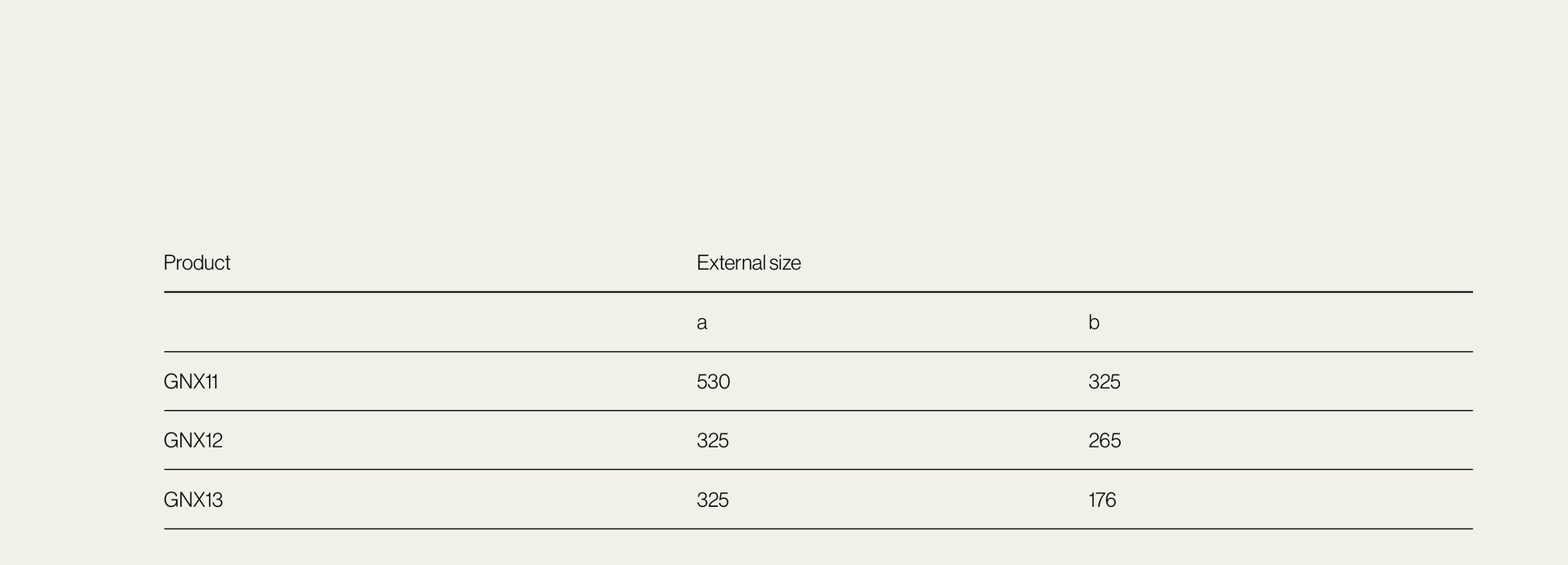
Task: Click the GNX11 product name
Action: [191, 382]
